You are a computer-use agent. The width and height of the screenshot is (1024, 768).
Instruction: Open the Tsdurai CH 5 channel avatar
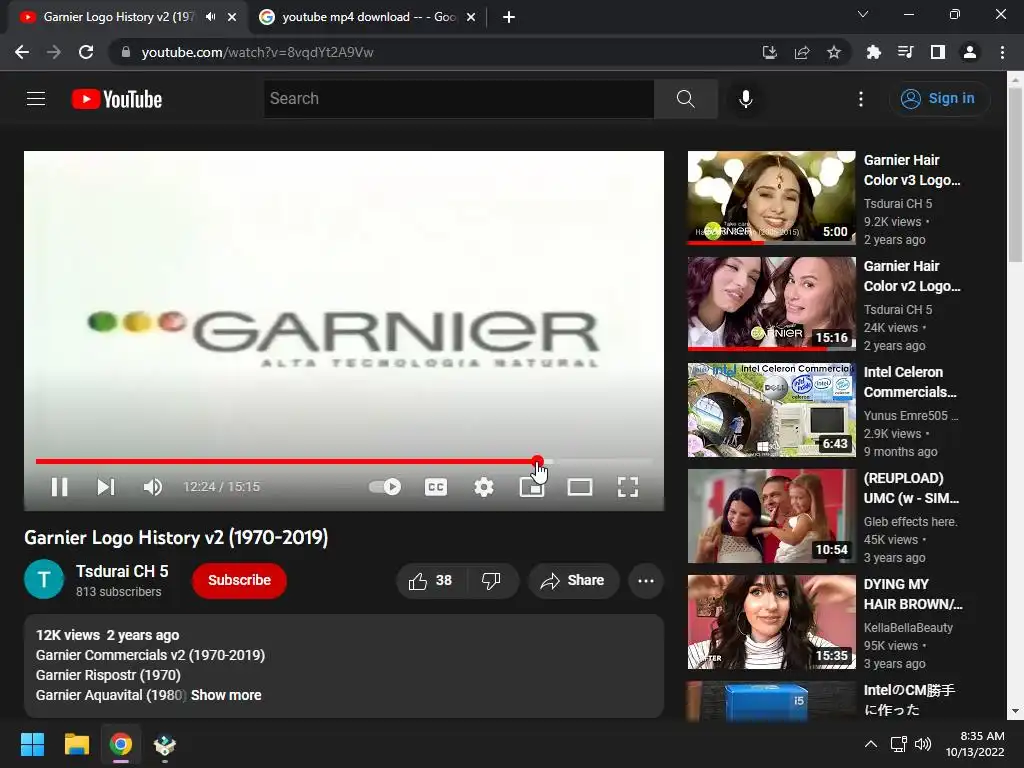[44, 579]
